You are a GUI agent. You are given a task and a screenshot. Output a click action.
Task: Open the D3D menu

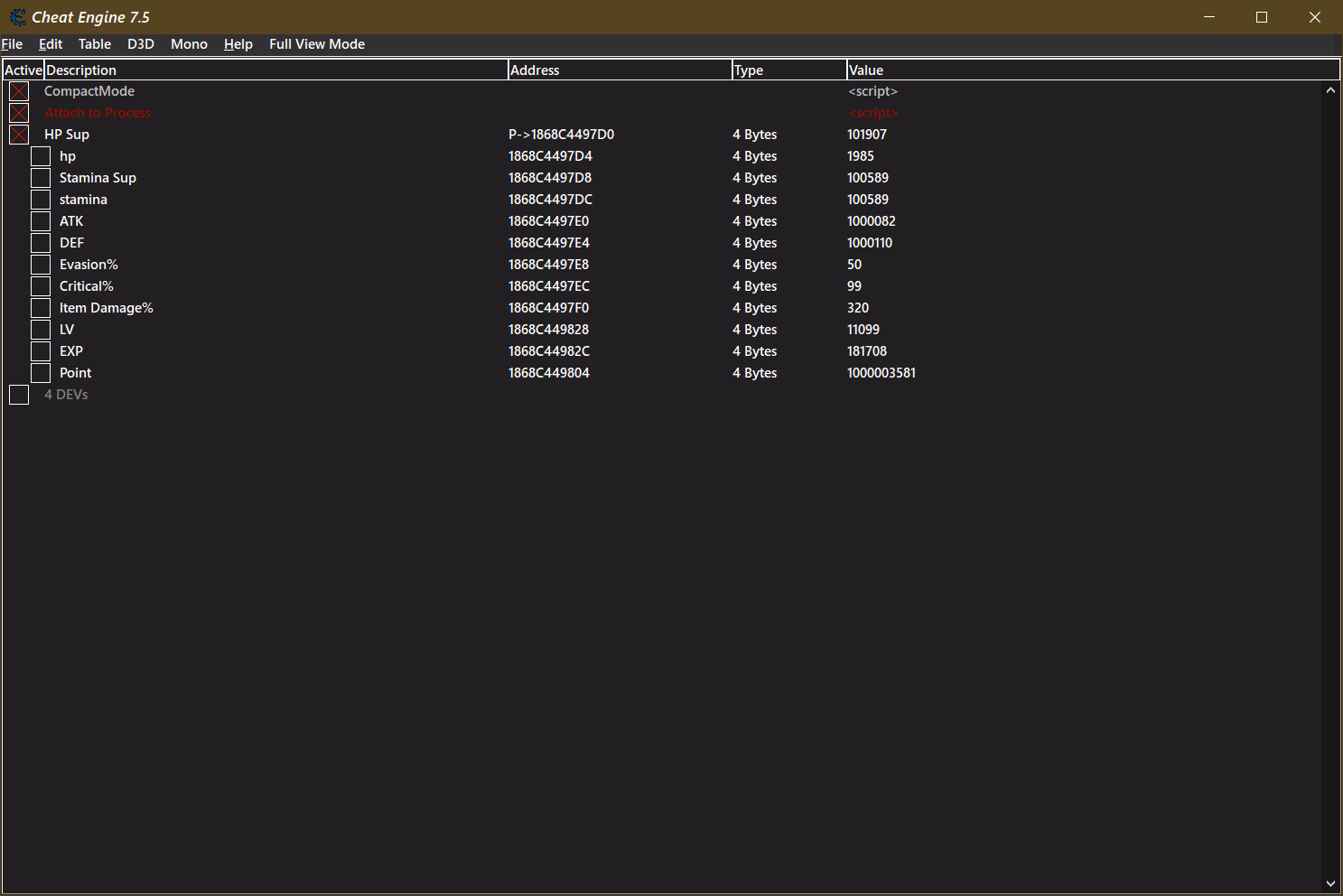click(140, 44)
